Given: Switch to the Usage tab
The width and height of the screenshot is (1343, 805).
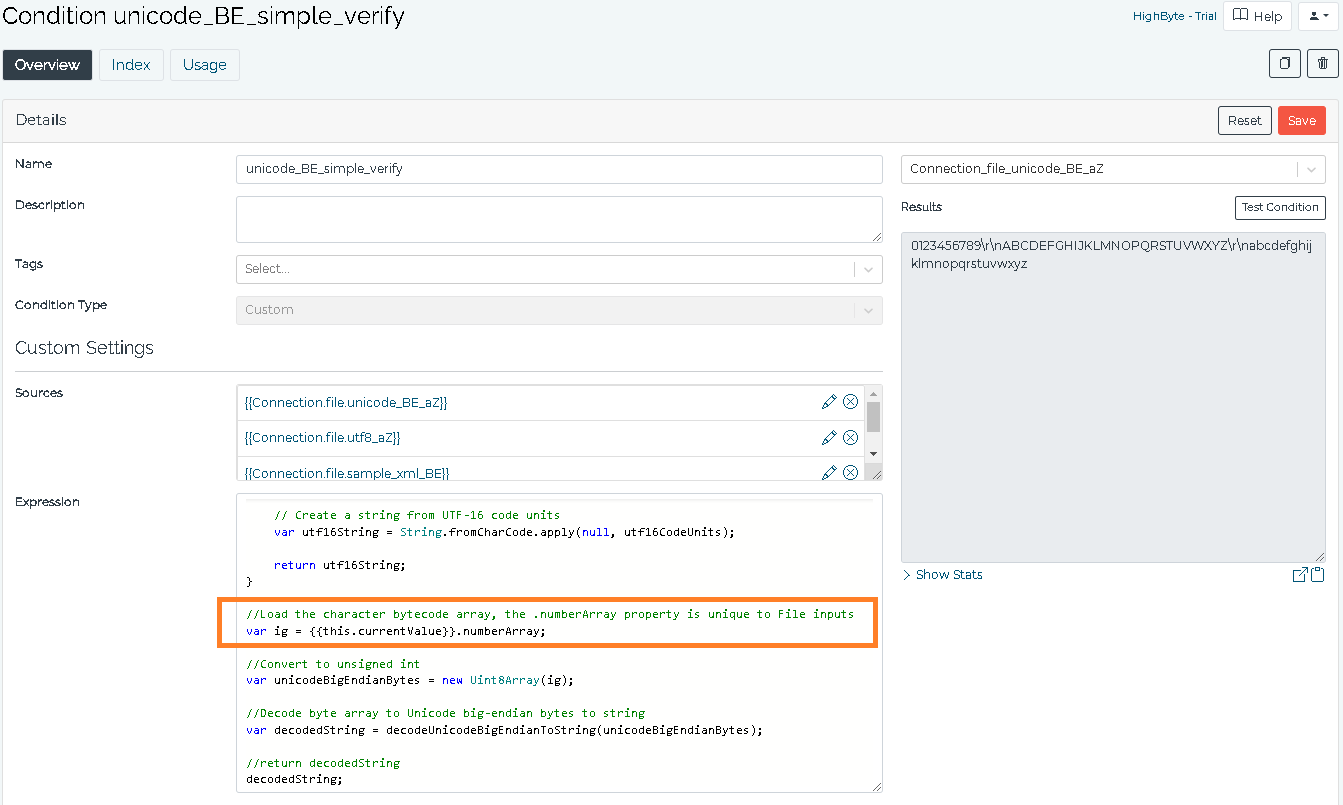Looking at the screenshot, I should point(204,64).
